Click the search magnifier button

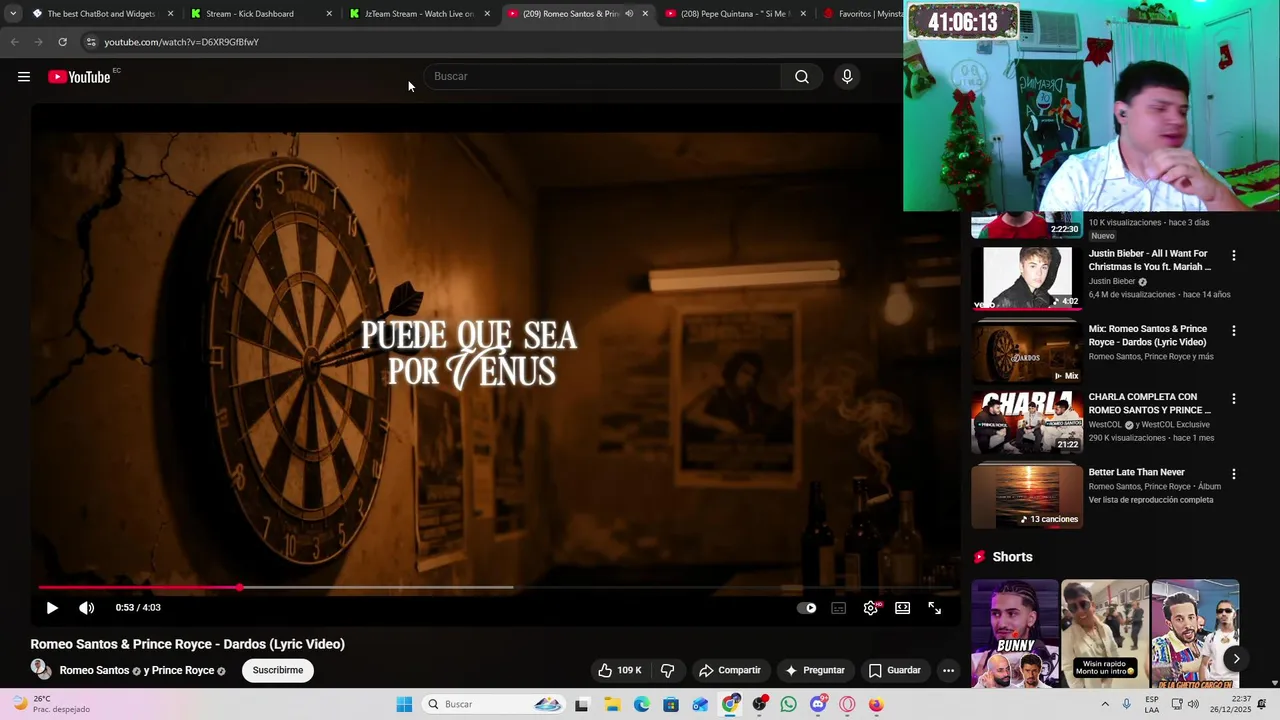[x=802, y=77]
